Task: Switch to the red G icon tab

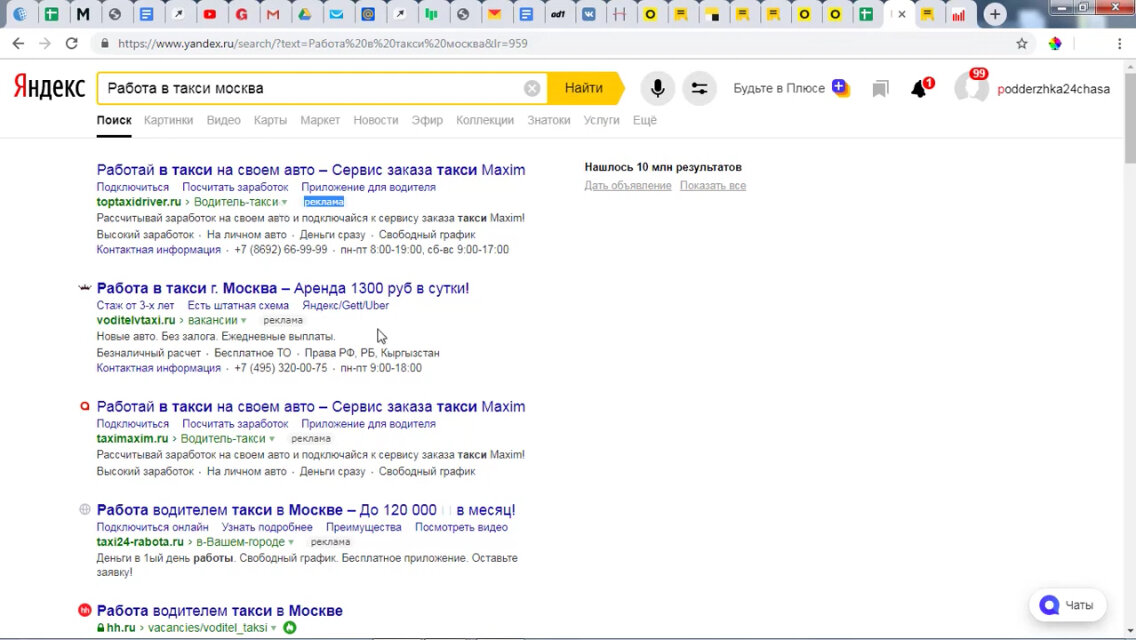Action: coord(241,14)
